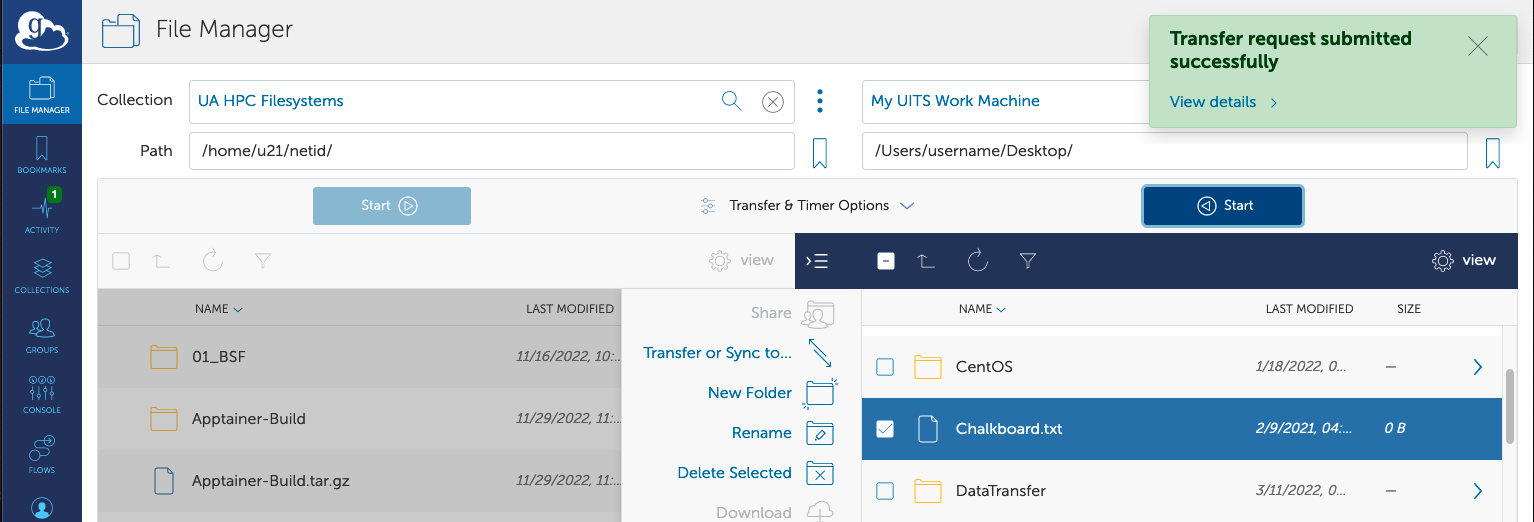Viewport: 1534px width, 522px height.
Task: Check the CentOS folder checkbox
Action: (x=885, y=367)
